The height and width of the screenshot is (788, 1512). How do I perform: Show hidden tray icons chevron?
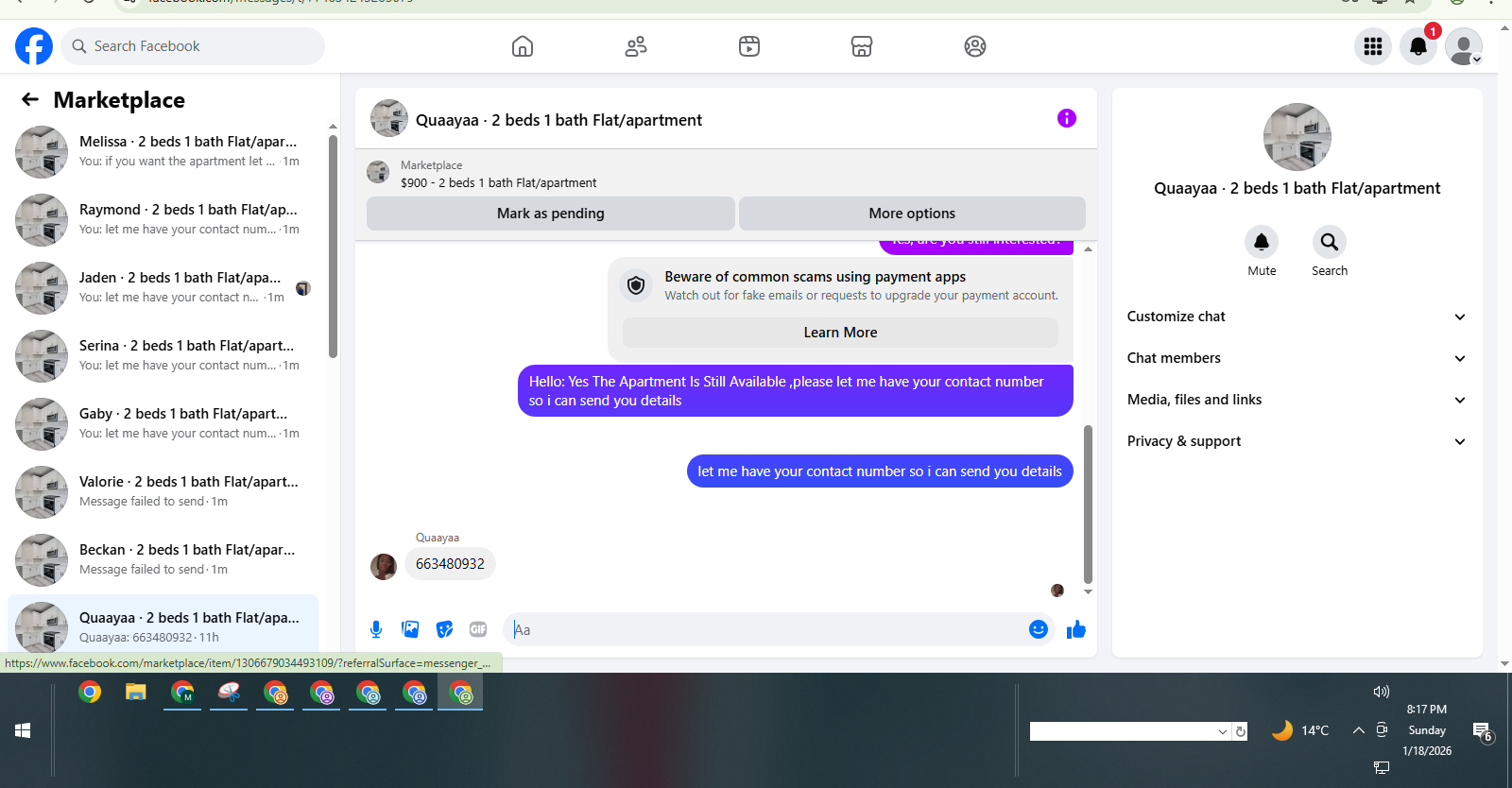click(x=1358, y=730)
